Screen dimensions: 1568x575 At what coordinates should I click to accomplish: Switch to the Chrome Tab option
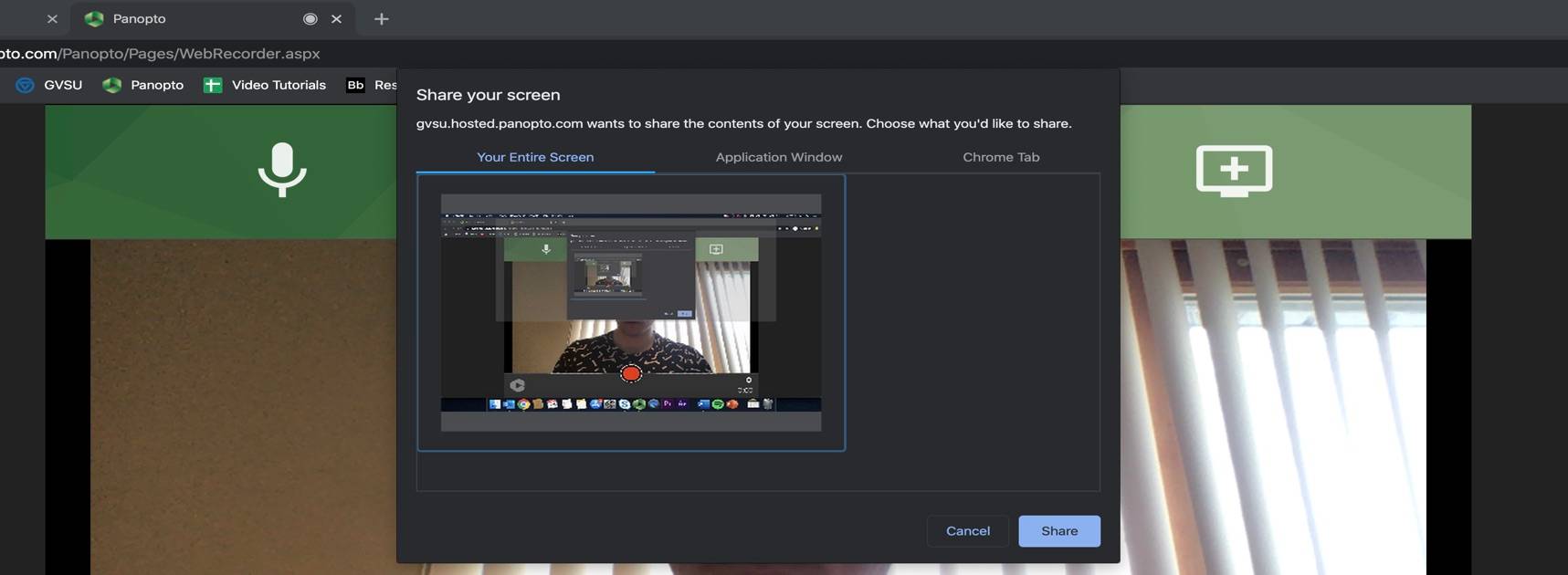[1001, 157]
